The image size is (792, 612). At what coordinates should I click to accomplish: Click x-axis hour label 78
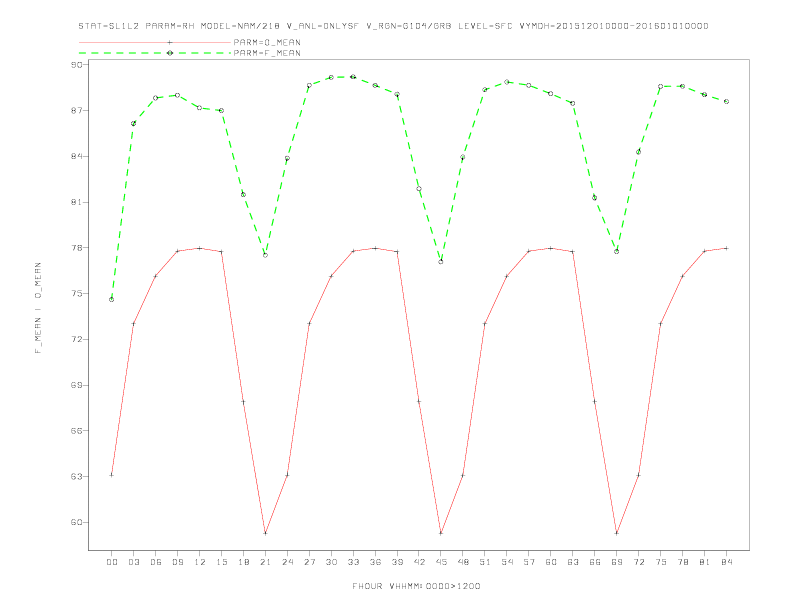683,562
